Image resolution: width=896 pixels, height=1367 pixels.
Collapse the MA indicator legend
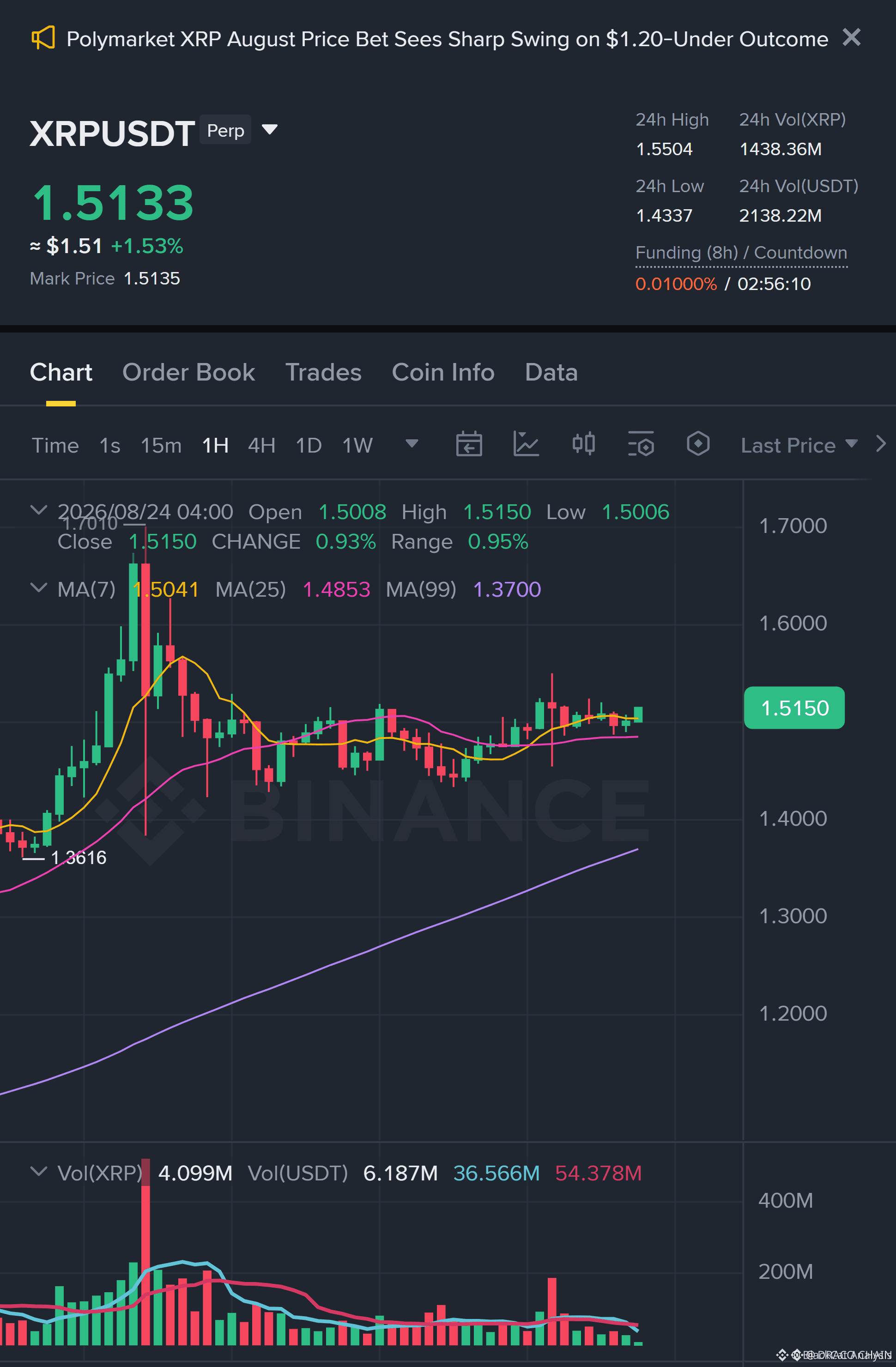coord(38,587)
